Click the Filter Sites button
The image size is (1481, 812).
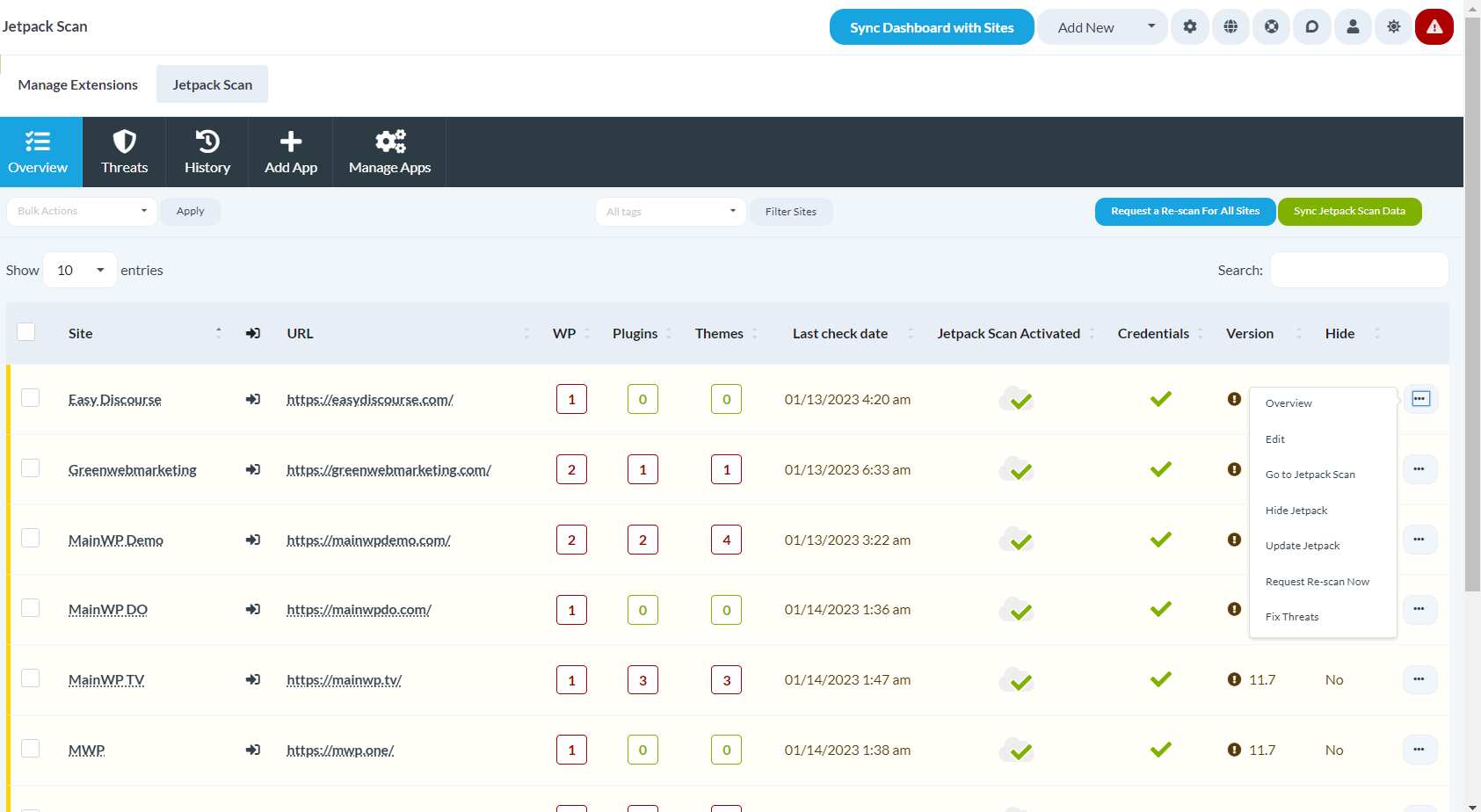click(x=791, y=212)
